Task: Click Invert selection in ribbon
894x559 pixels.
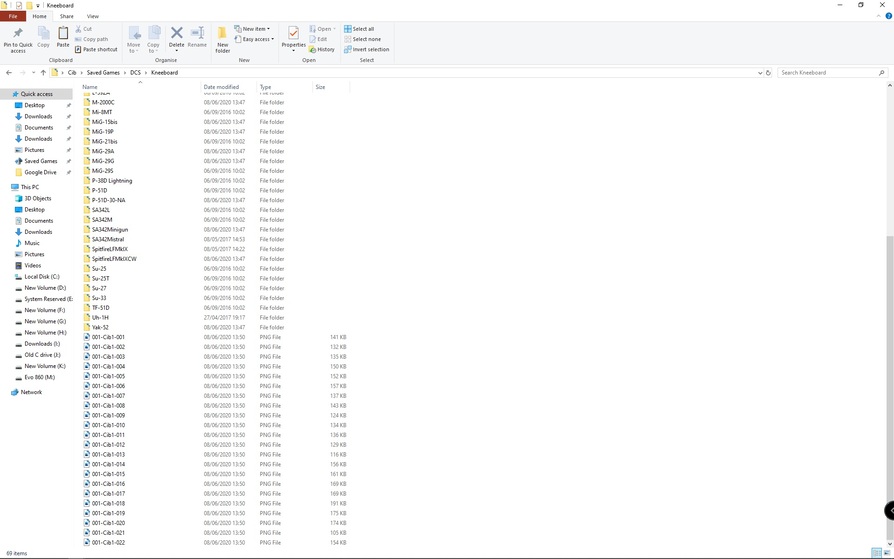Action: [x=367, y=49]
